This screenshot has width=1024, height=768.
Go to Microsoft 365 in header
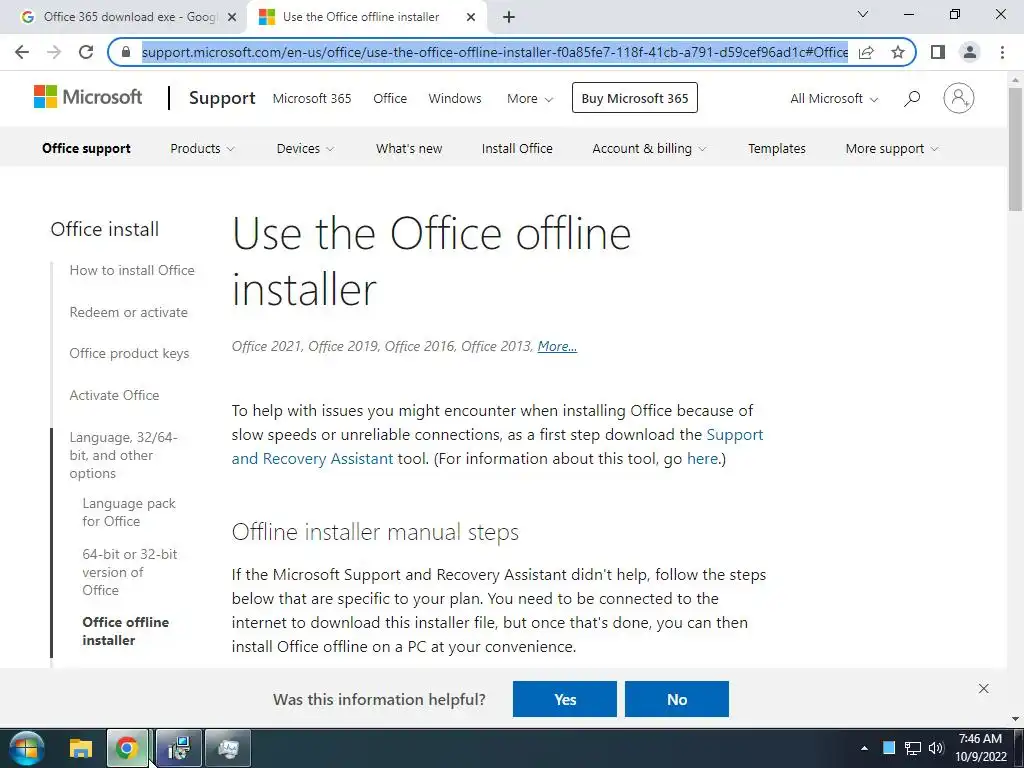tap(312, 99)
